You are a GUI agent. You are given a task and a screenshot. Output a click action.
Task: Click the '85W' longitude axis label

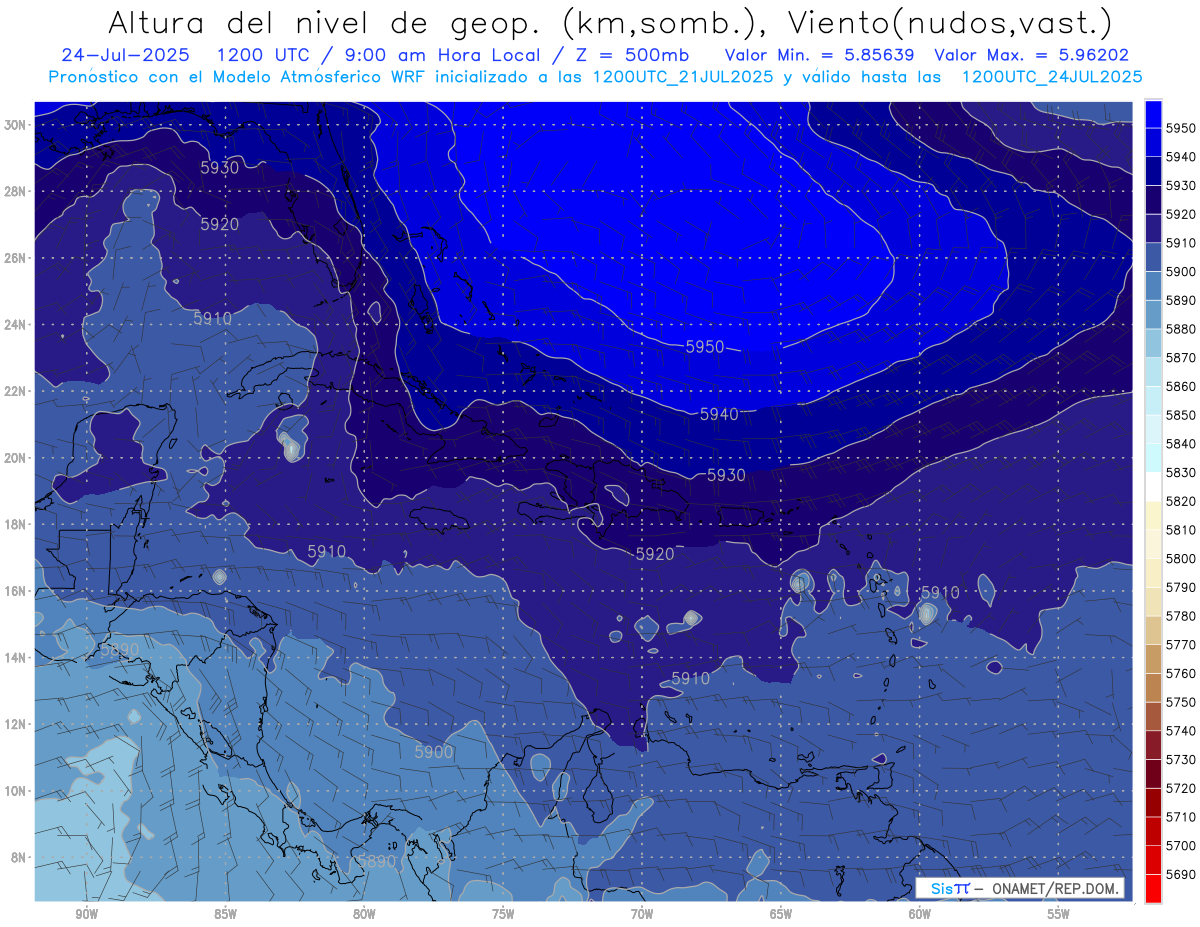(x=225, y=914)
